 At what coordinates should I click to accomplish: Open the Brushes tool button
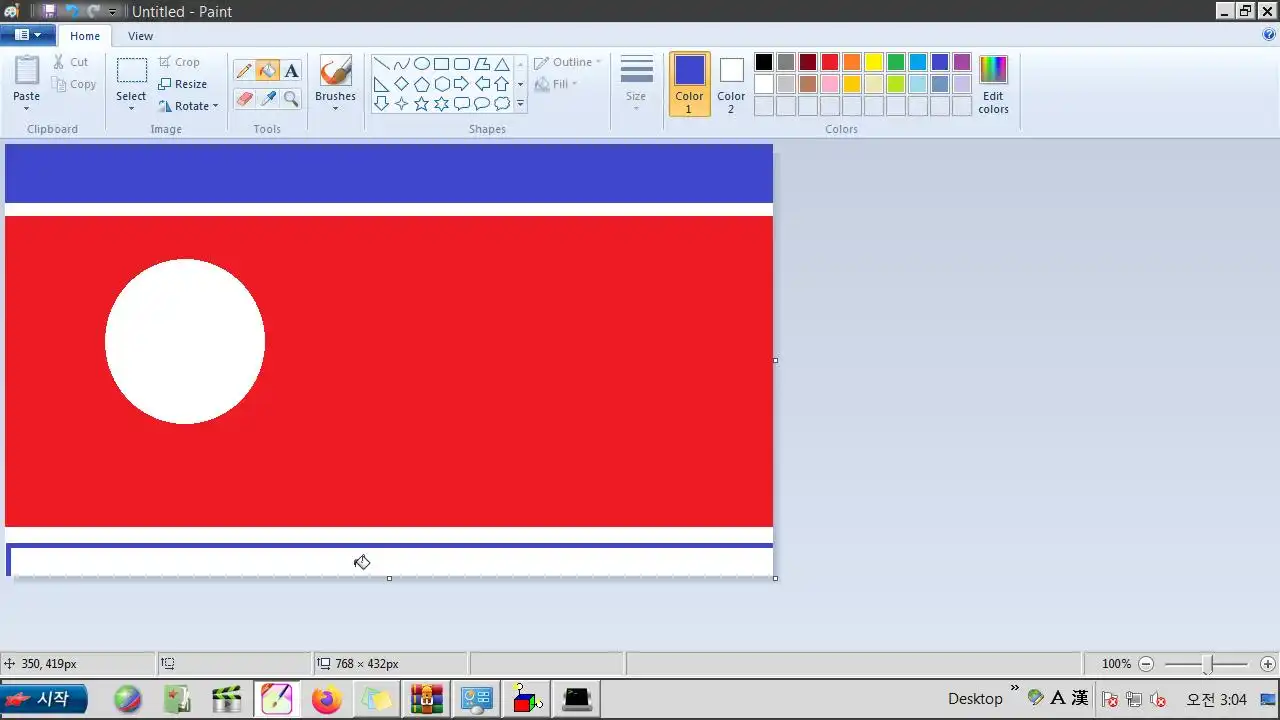[335, 78]
